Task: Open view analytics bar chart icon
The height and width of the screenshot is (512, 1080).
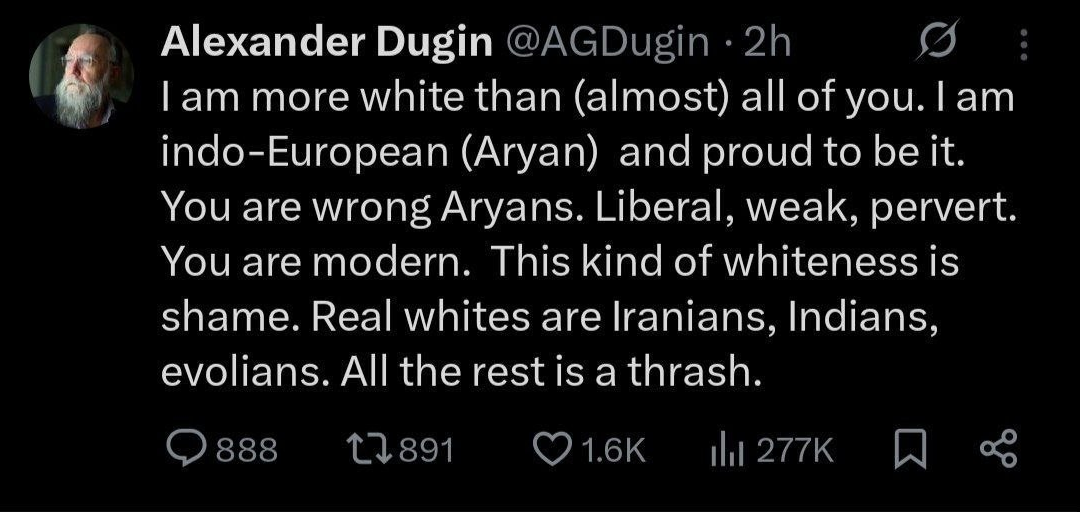Action: click(x=729, y=452)
